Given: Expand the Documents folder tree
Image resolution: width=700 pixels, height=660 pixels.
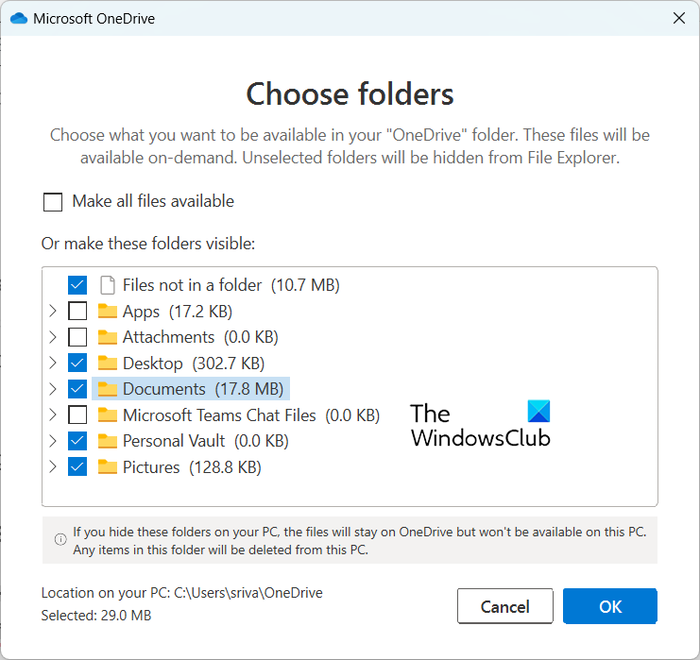Looking at the screenshot, I should click(53, 388).
